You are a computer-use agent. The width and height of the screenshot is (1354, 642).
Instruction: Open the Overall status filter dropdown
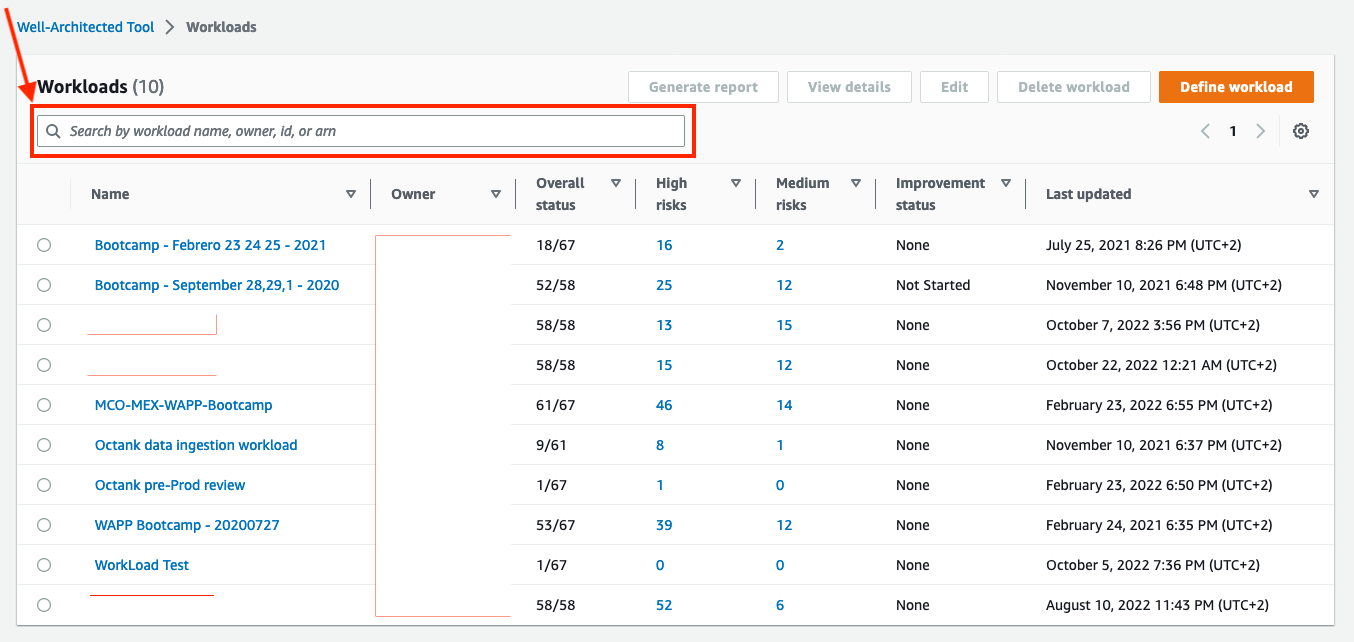coord(617,182)
